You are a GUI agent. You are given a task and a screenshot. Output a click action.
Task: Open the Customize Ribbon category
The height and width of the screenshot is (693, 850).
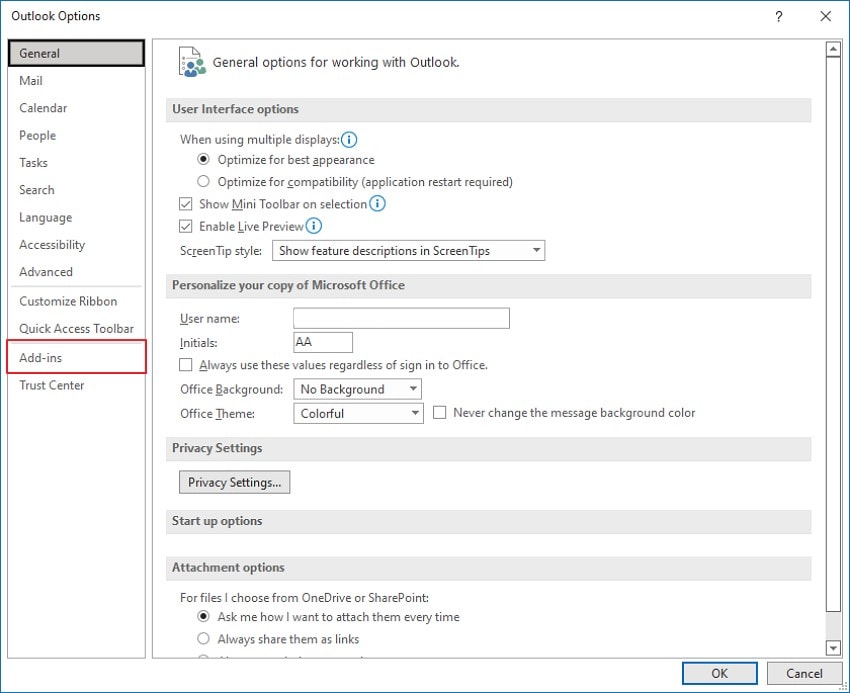(x=76, y=301)
